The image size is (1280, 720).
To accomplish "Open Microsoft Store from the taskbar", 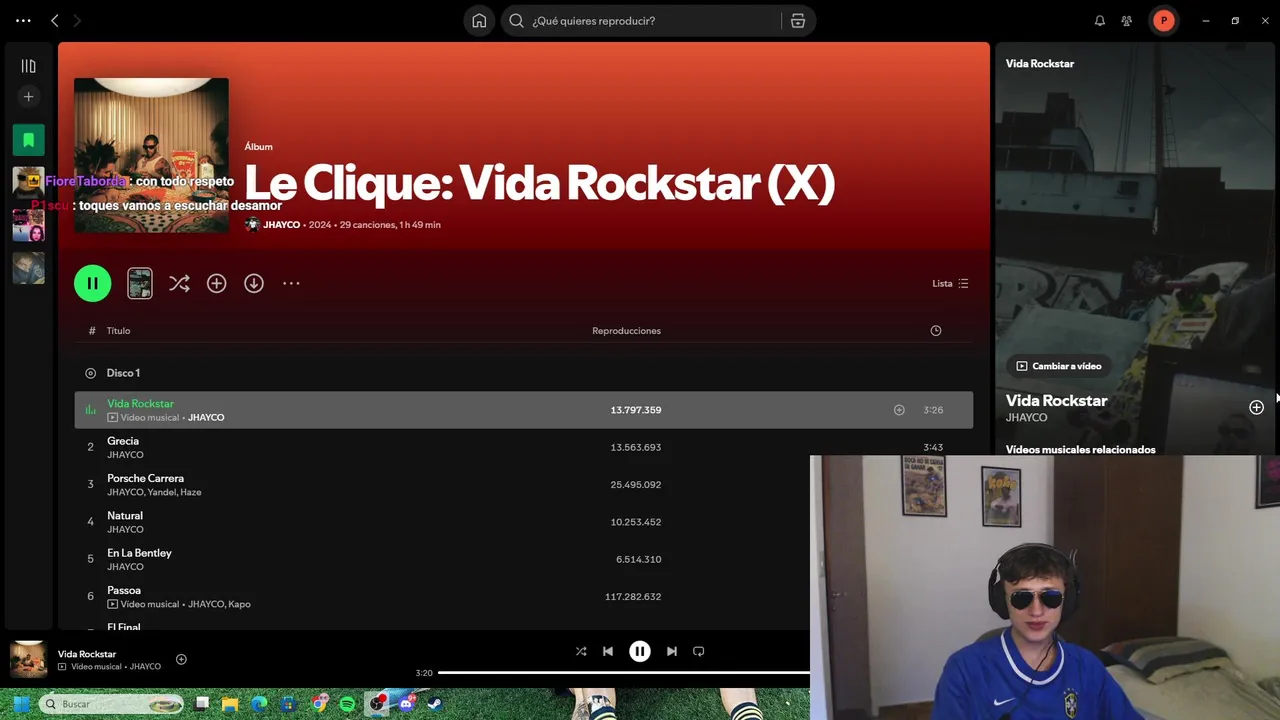I will click(x=289, y=704).
